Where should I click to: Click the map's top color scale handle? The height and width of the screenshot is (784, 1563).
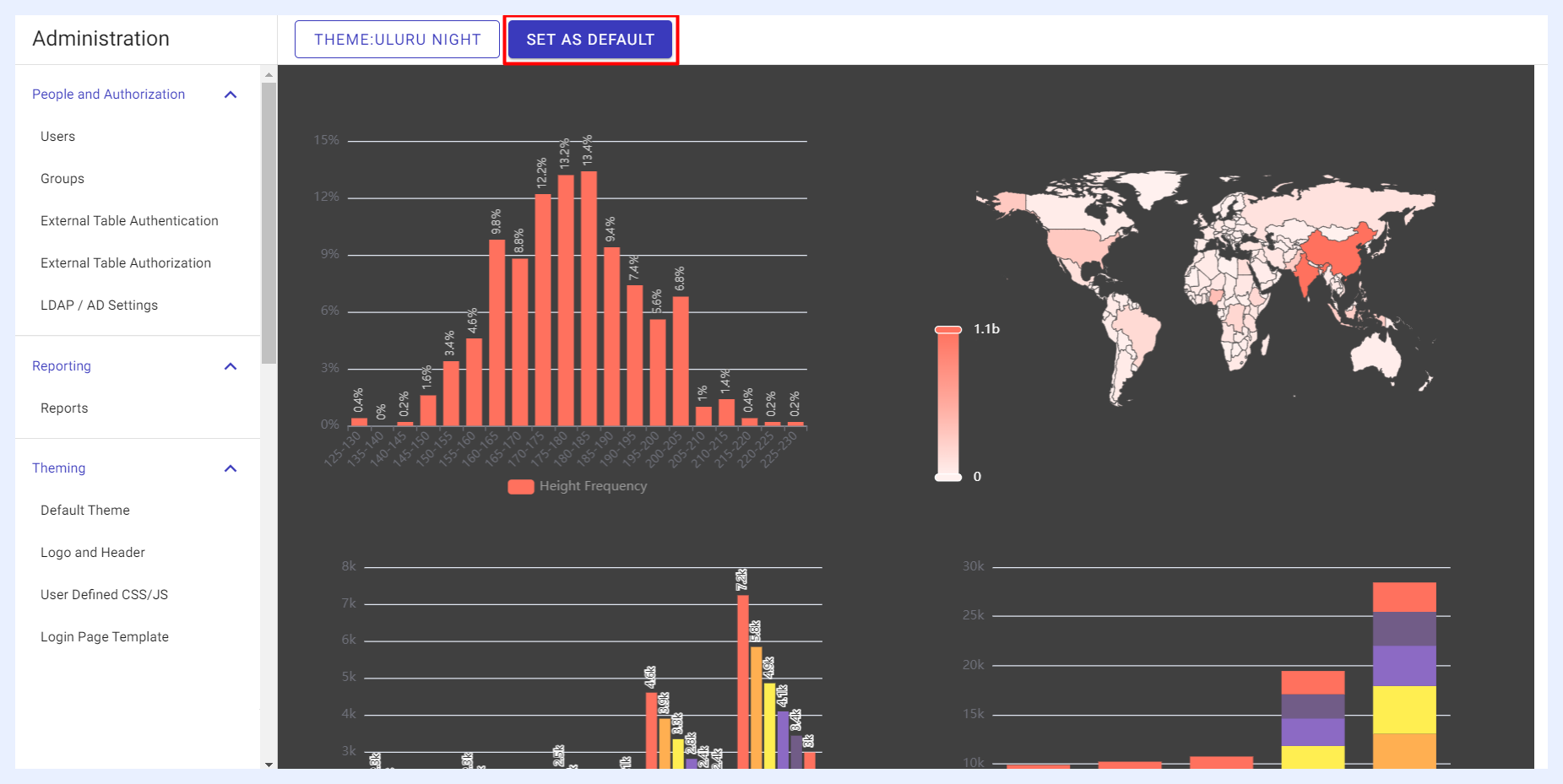tap(948, 330)
